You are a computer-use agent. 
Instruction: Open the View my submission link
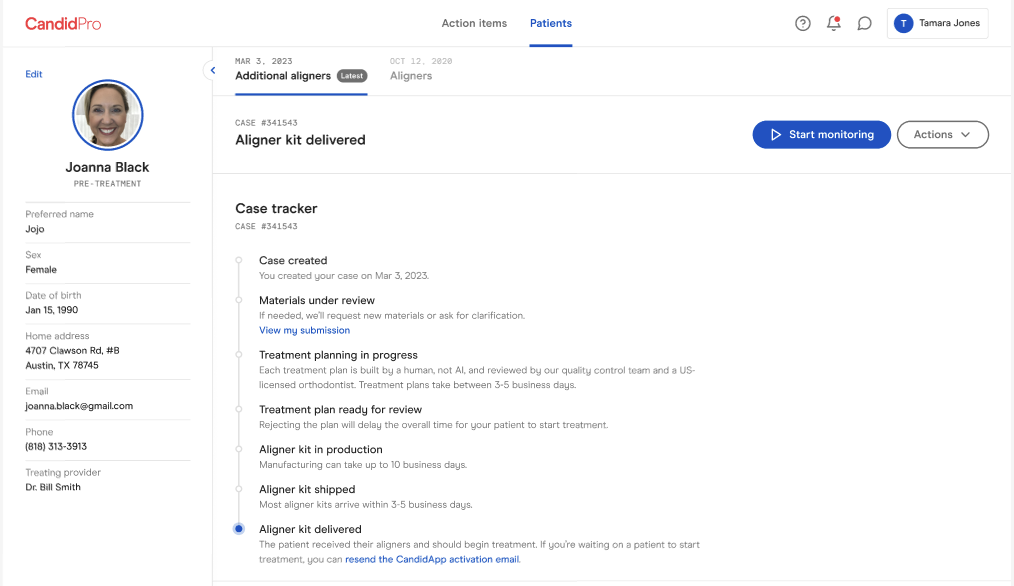coord(305,331)
